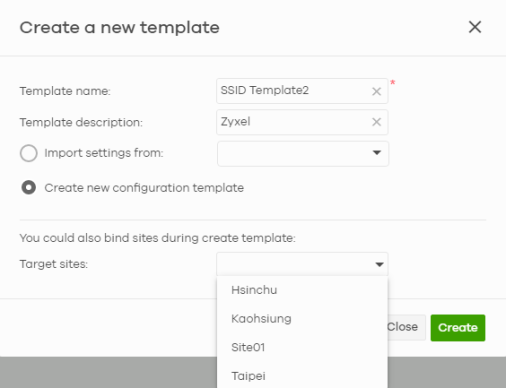Click the Import settings from combo box
The image size is (506, 388).
(303, 153)
